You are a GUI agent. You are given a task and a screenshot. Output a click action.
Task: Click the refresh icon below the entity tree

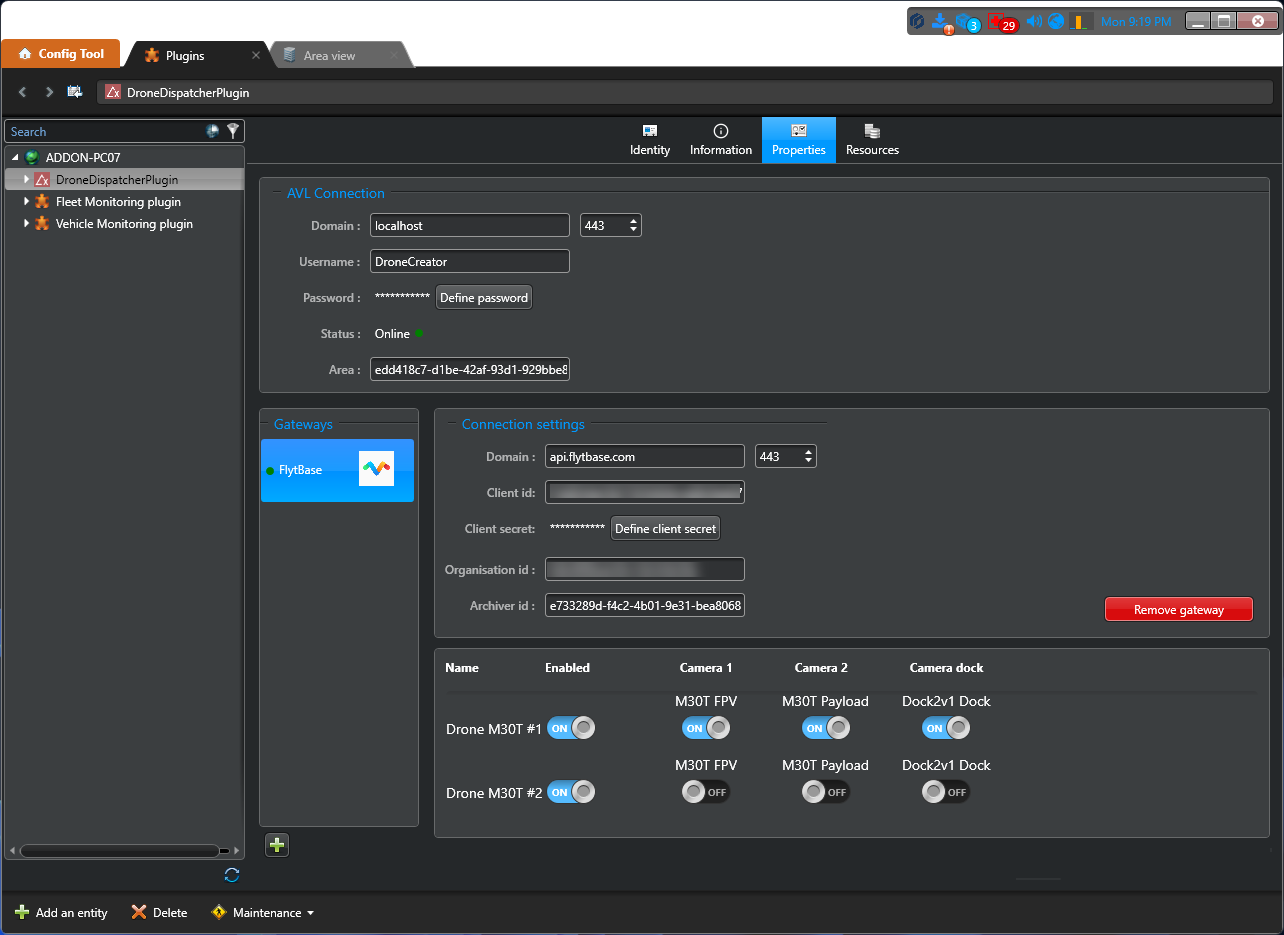pyautogui.click(x=232, y=875)
